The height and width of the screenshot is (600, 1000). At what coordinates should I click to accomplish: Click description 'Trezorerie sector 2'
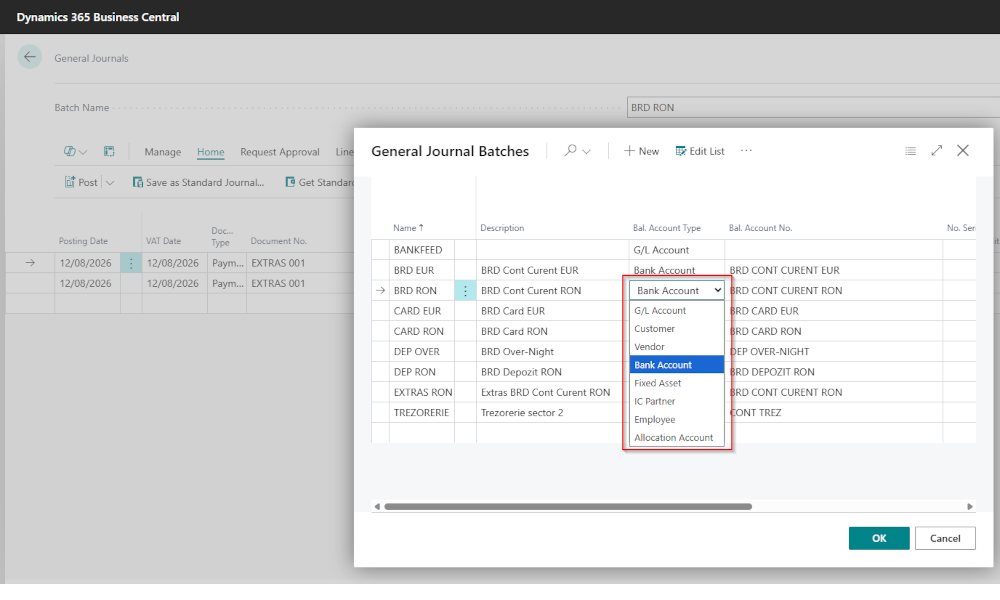click(x=522, y=413)
